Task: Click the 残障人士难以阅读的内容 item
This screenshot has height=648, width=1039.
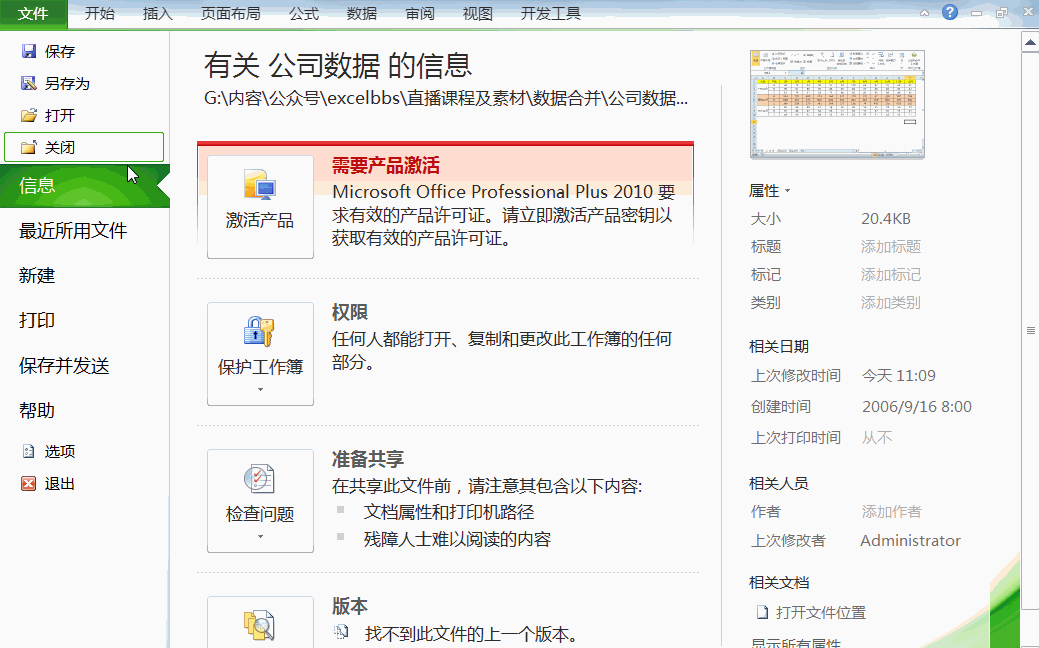Action: click(457, 539)
